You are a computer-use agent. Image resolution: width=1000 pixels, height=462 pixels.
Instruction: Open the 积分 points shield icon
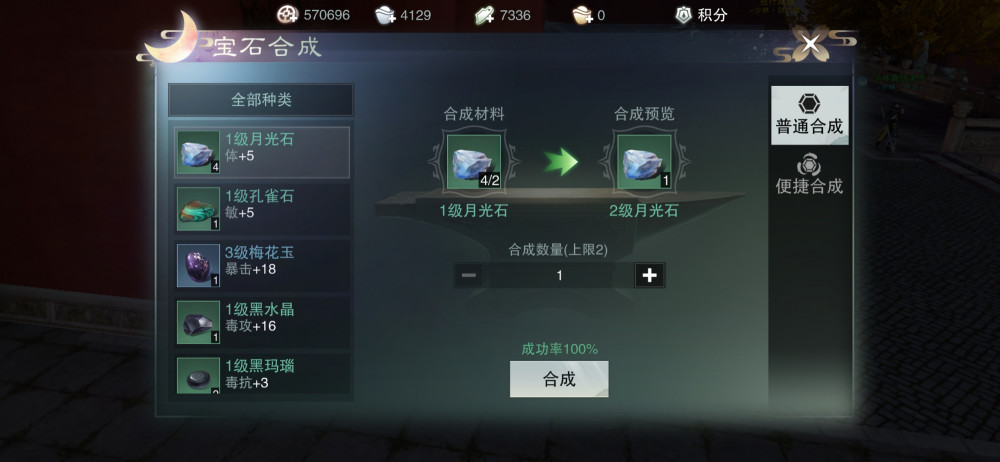coord(684,15)
